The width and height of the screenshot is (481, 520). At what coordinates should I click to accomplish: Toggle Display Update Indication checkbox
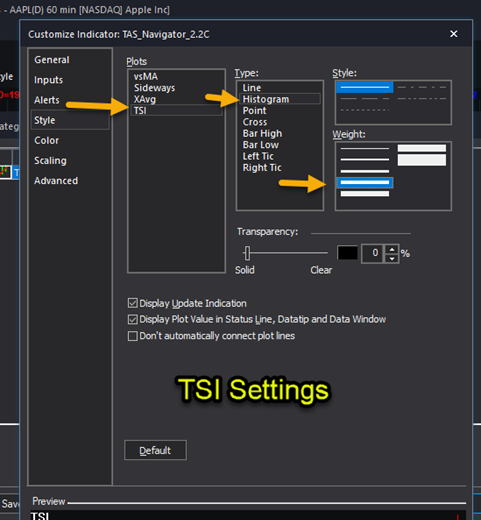point(133,303)
